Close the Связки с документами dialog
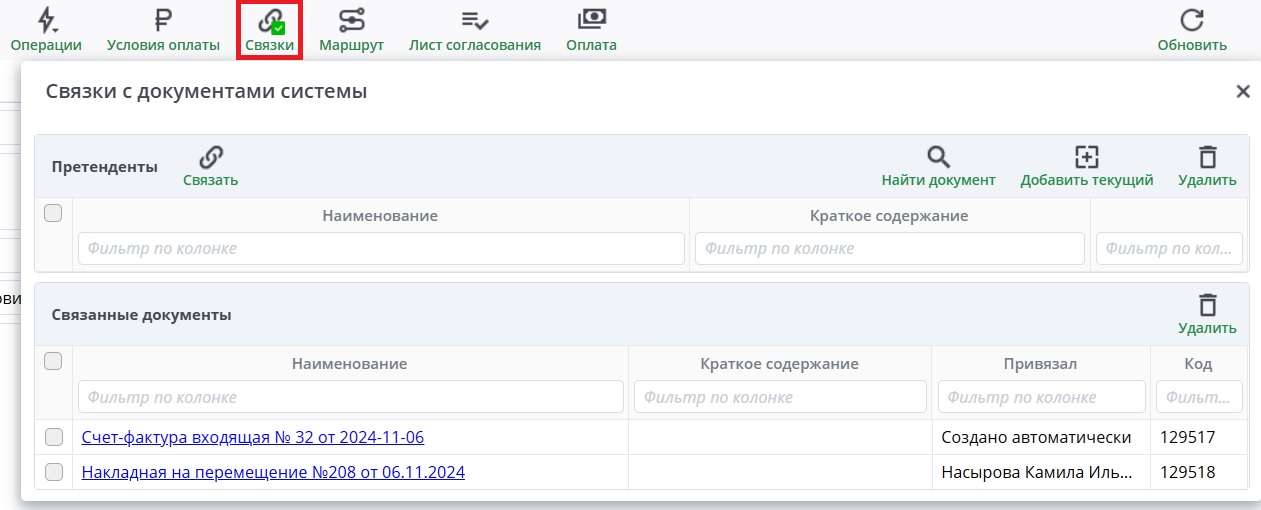The height and width of the screenshot is (510, 1261). [x=1243, y=92]
